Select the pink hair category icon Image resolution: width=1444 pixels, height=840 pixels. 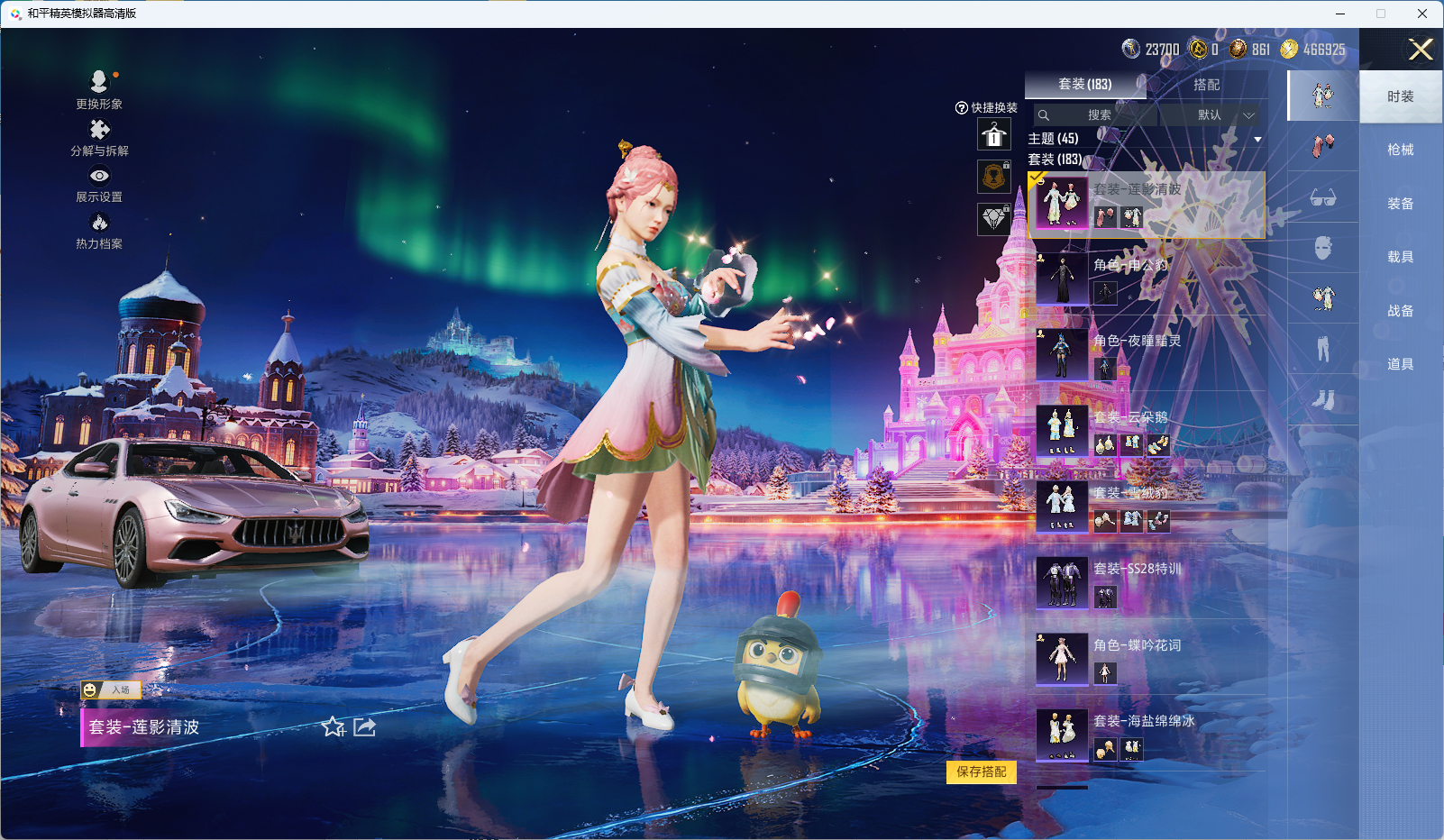point(1322,146)
